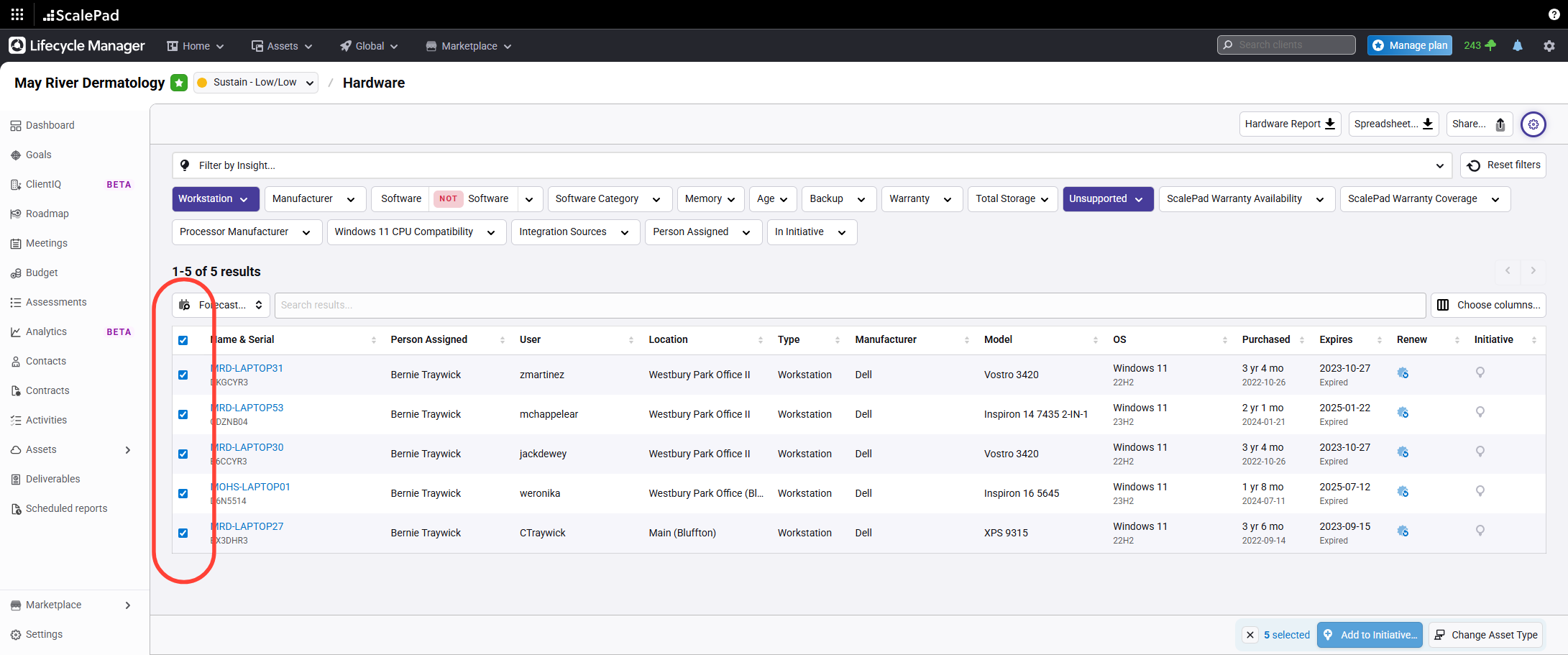Go to Budget in the sidebar
This screenshot has width=1568, height=655.
pos(42,272)
